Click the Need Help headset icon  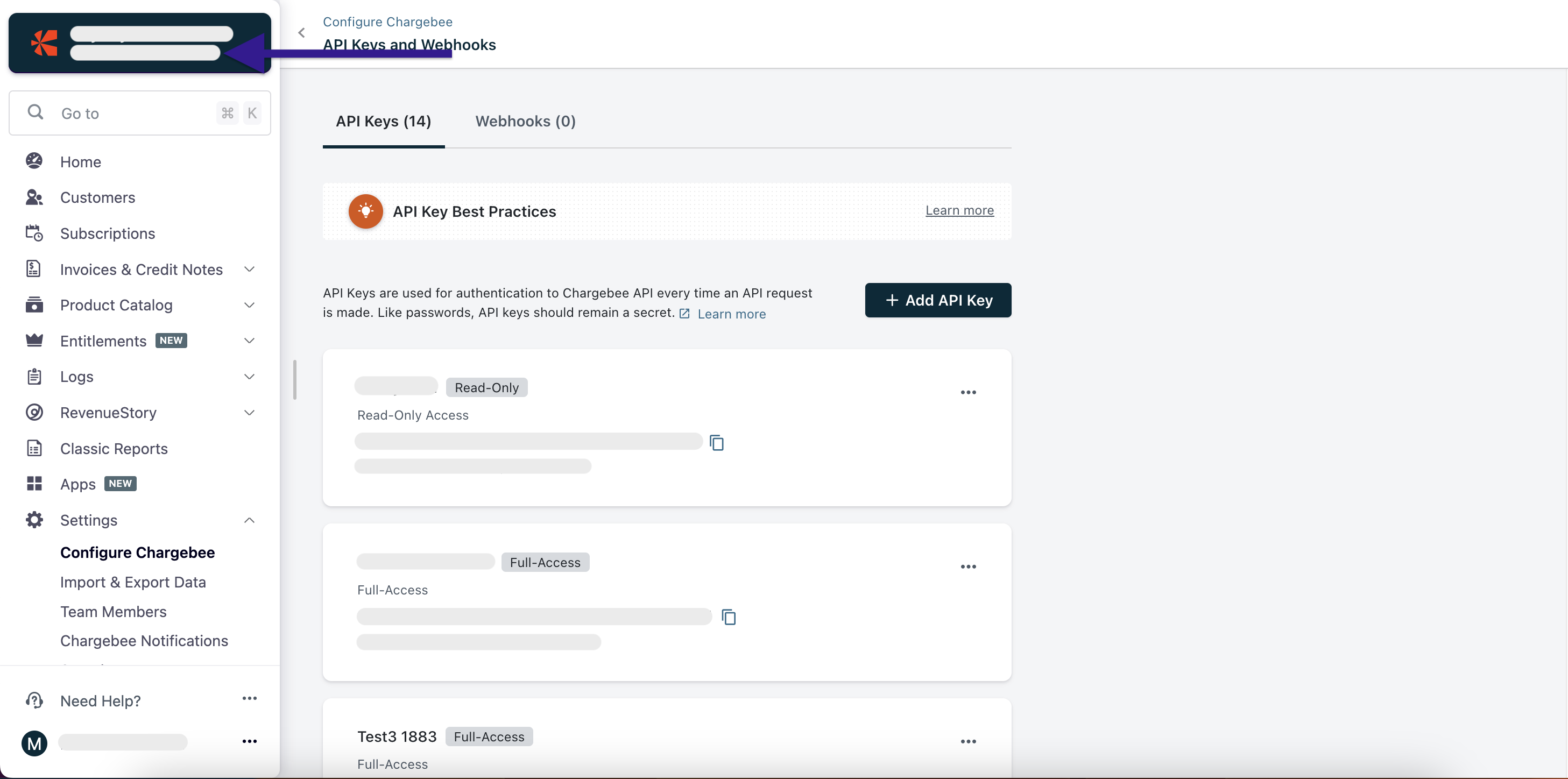point(34,700)
